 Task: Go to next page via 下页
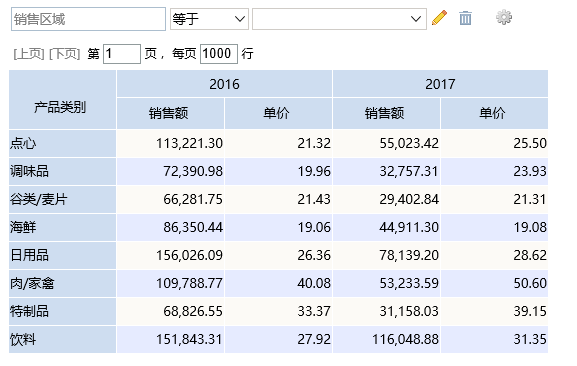pos(64,54)
